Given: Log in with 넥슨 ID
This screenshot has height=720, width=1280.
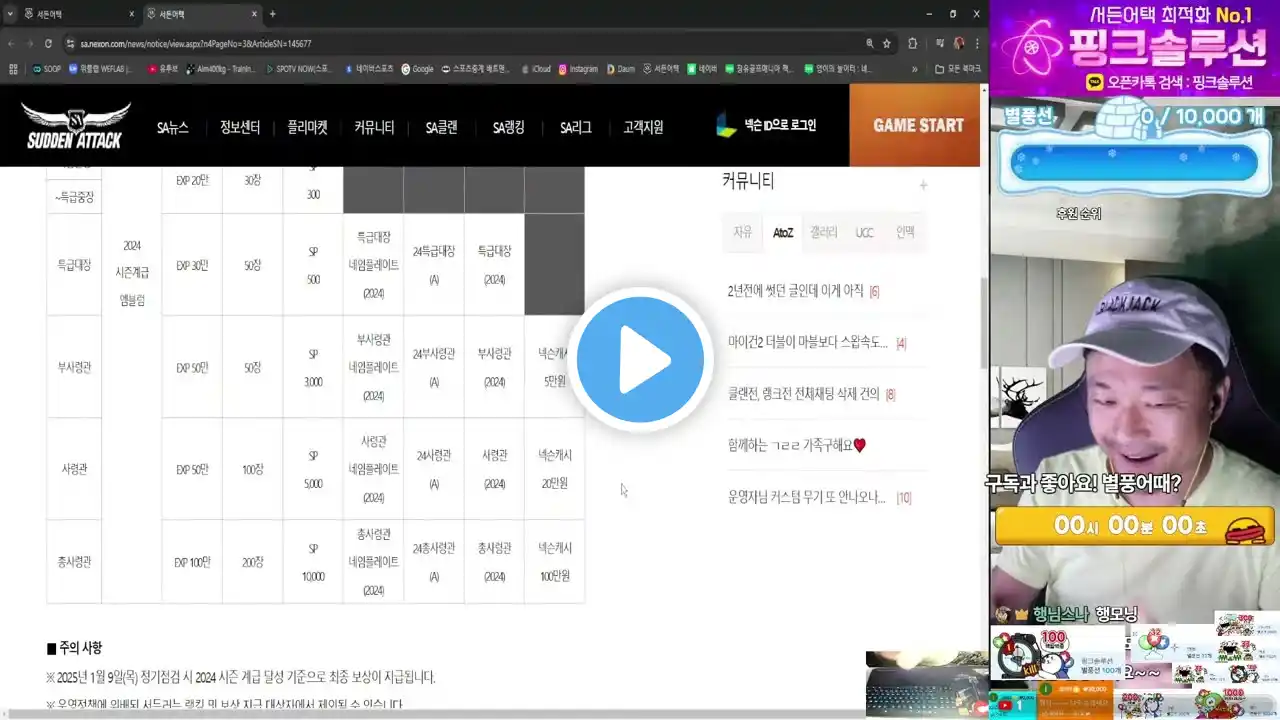Looking at the screenshot, I should point(766,125).
